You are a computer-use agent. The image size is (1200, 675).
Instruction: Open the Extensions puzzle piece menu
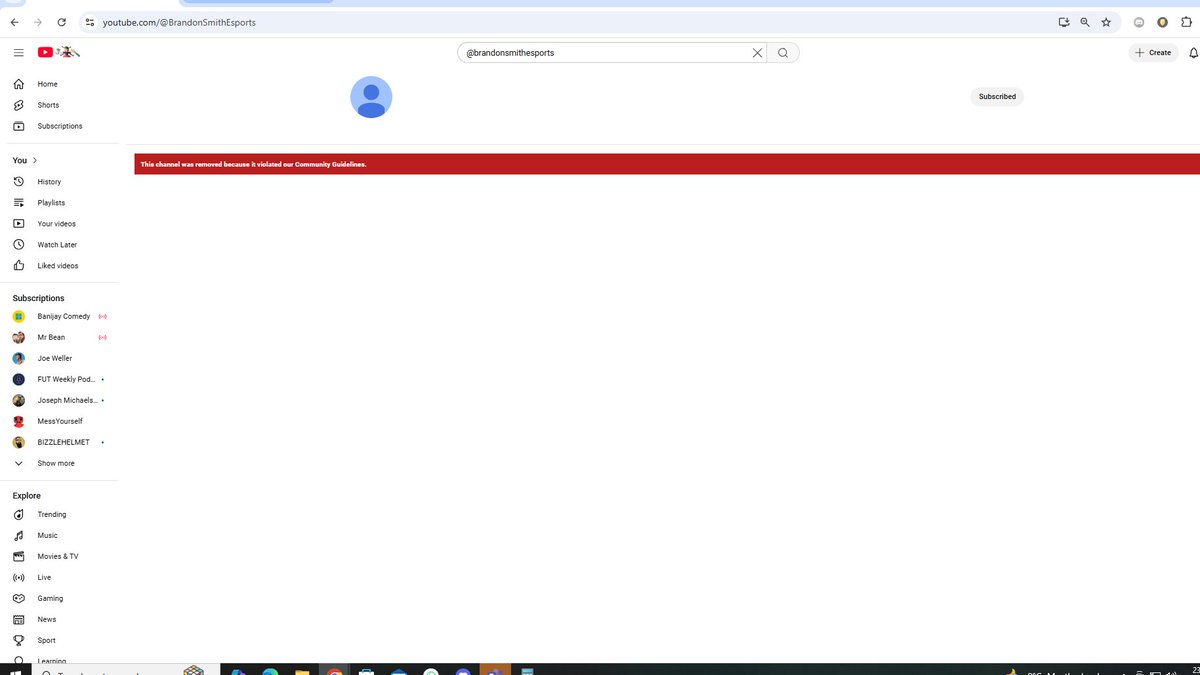[x=1186, y=22]
